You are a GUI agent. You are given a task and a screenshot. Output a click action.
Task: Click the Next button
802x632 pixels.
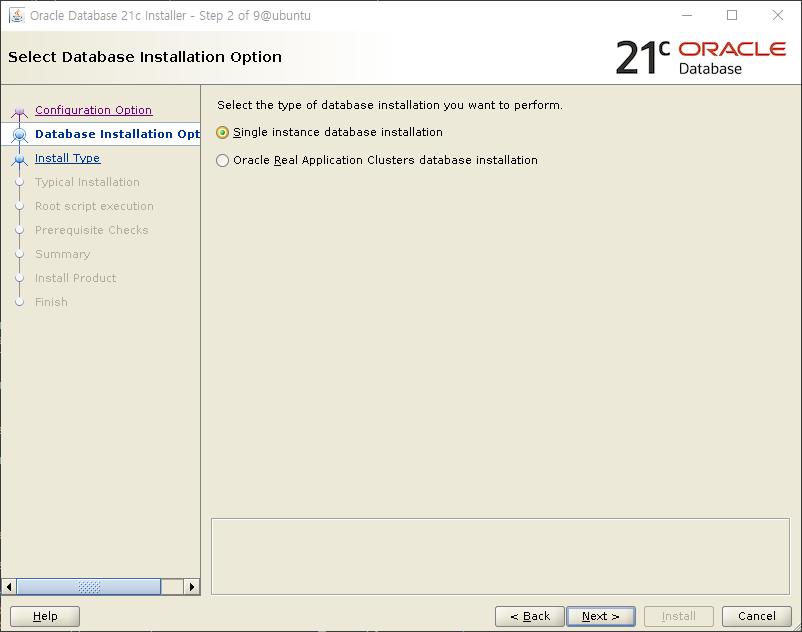tap(601, 616)
